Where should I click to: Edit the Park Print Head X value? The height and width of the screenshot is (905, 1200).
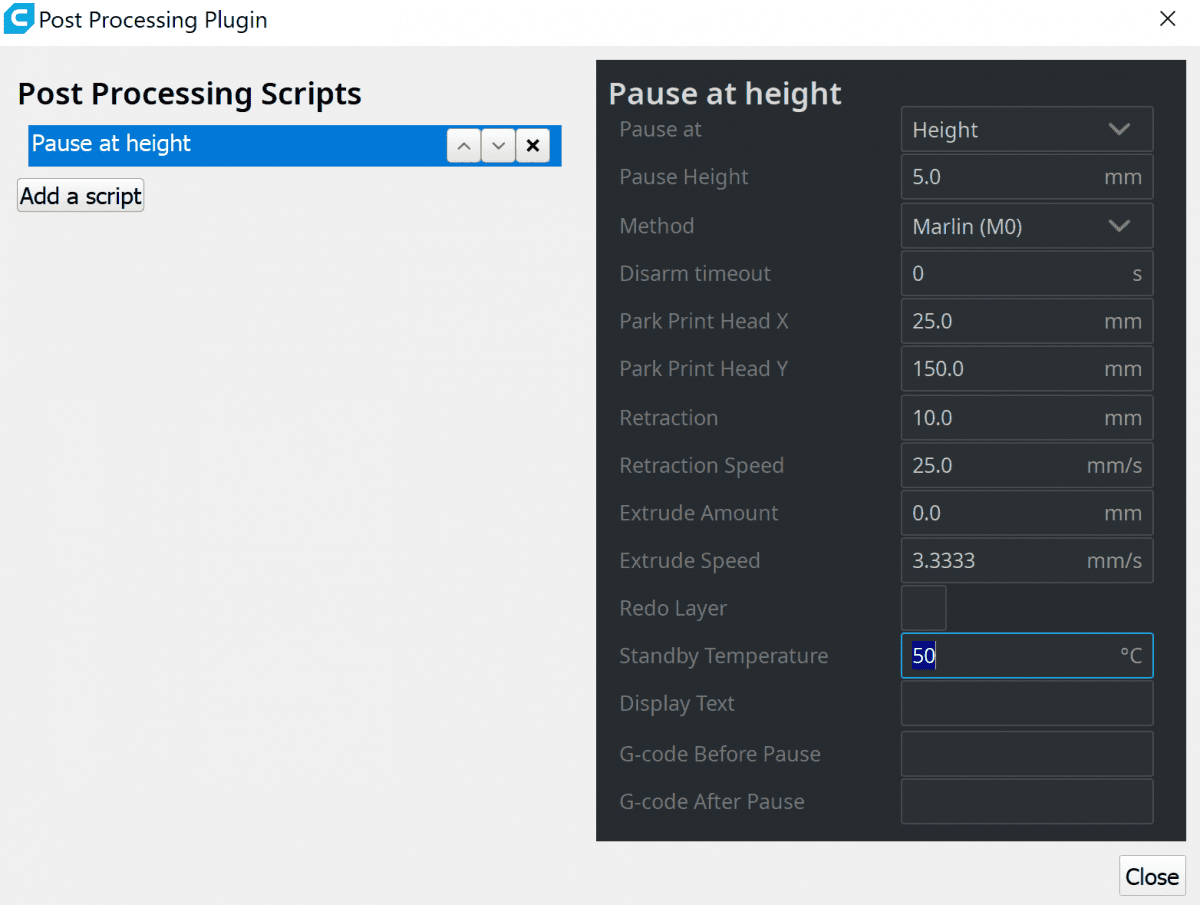point(1000,322)
